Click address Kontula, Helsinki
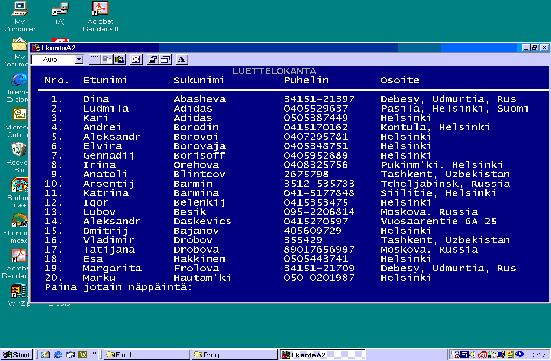Image resolution: width=551 pixels, height=361 pixels. tap(435, 127)
